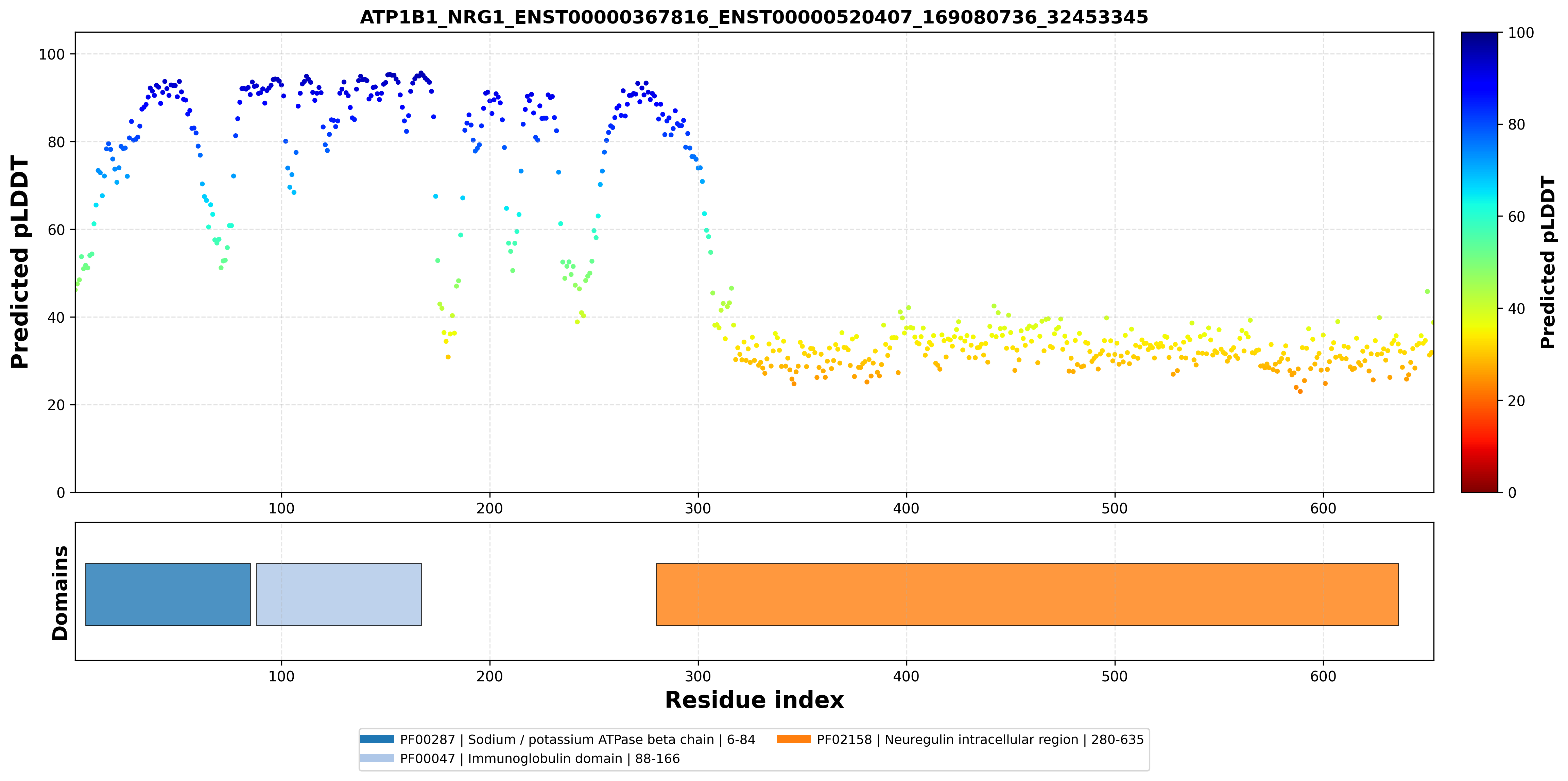Click the Domains axis label
This screenshot has width=1568, height=781.
(x=59, y=593)
